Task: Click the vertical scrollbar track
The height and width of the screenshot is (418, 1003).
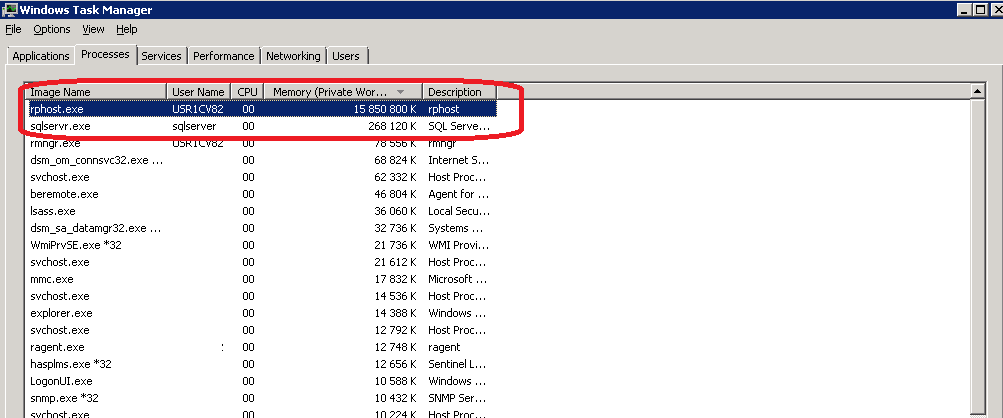Action: point(977,256)
